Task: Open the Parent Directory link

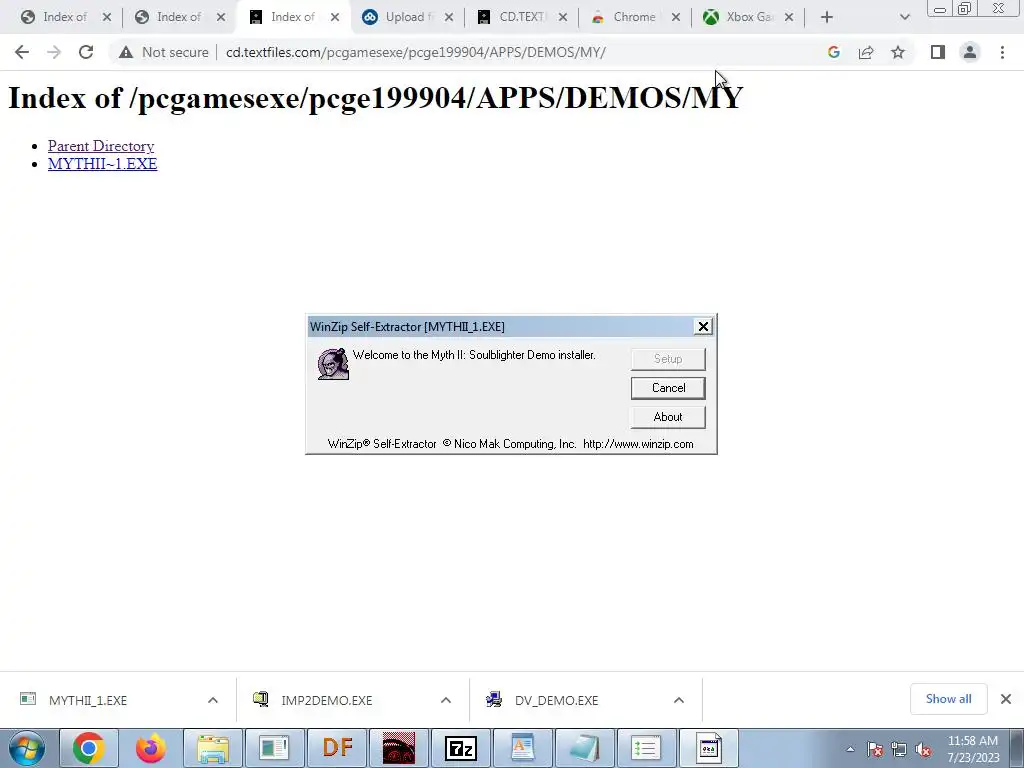Action: [101, 146]
